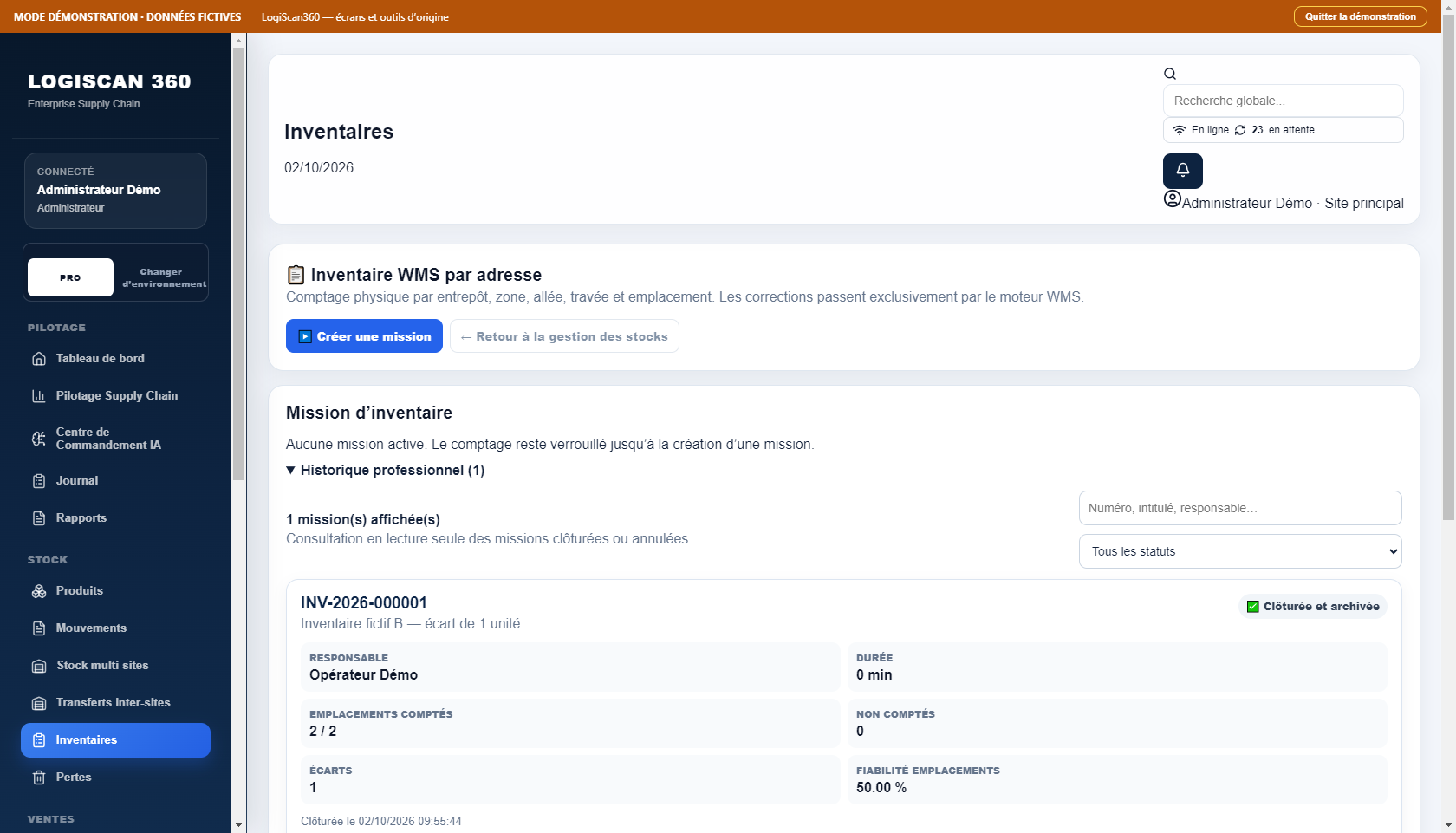Click the sidebar vertical scrollbar thumb

tap(239, 264)
